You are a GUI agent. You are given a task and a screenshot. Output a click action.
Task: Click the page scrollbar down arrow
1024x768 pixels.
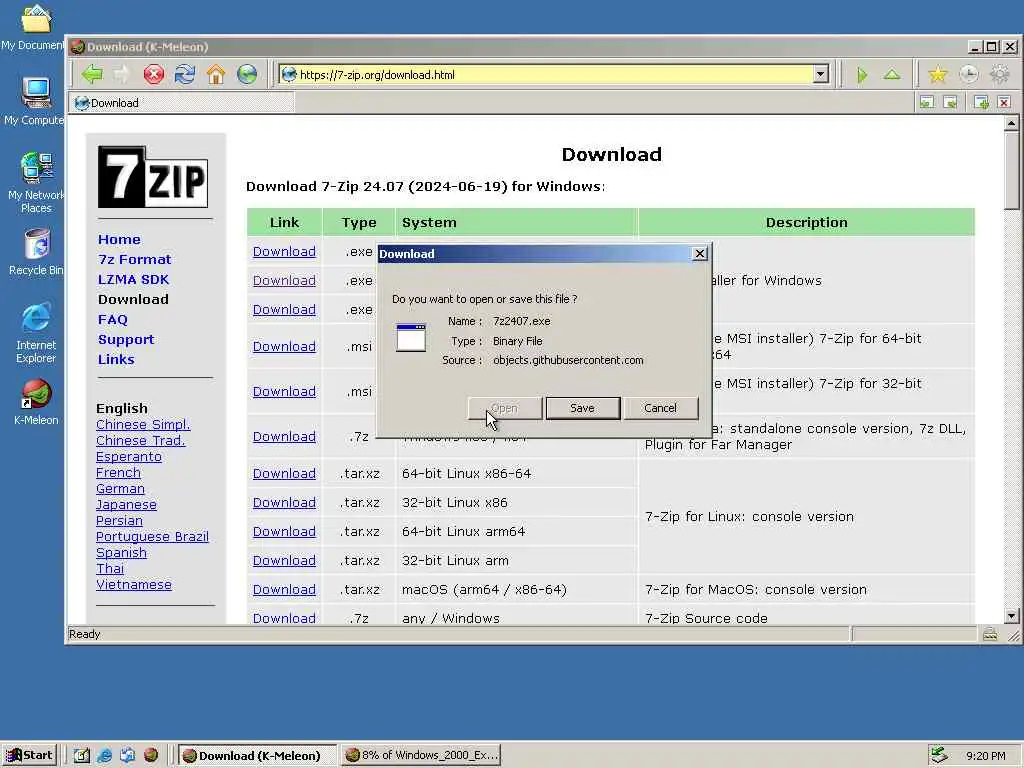point(1011,616)
